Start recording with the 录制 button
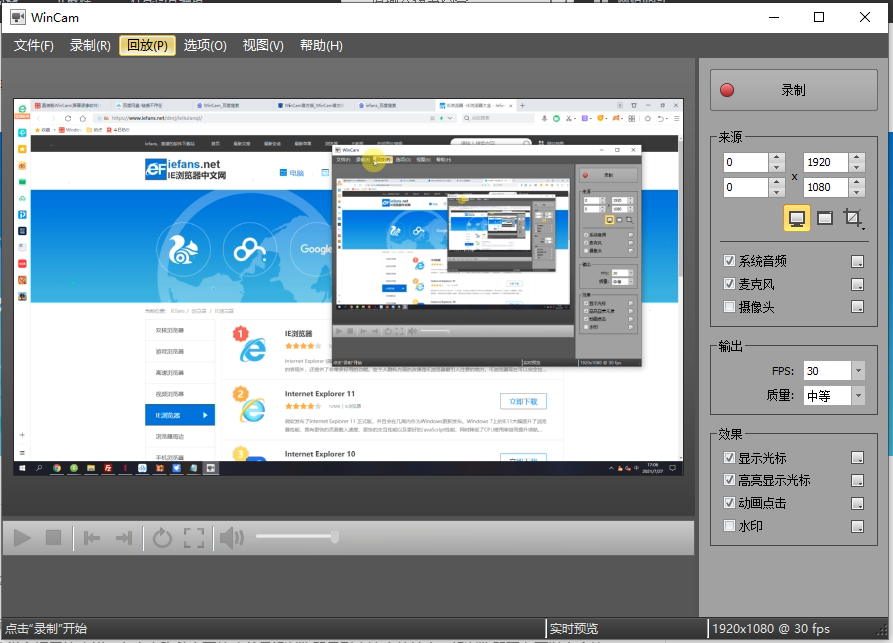893x643 pixels. tap(793, 90)
